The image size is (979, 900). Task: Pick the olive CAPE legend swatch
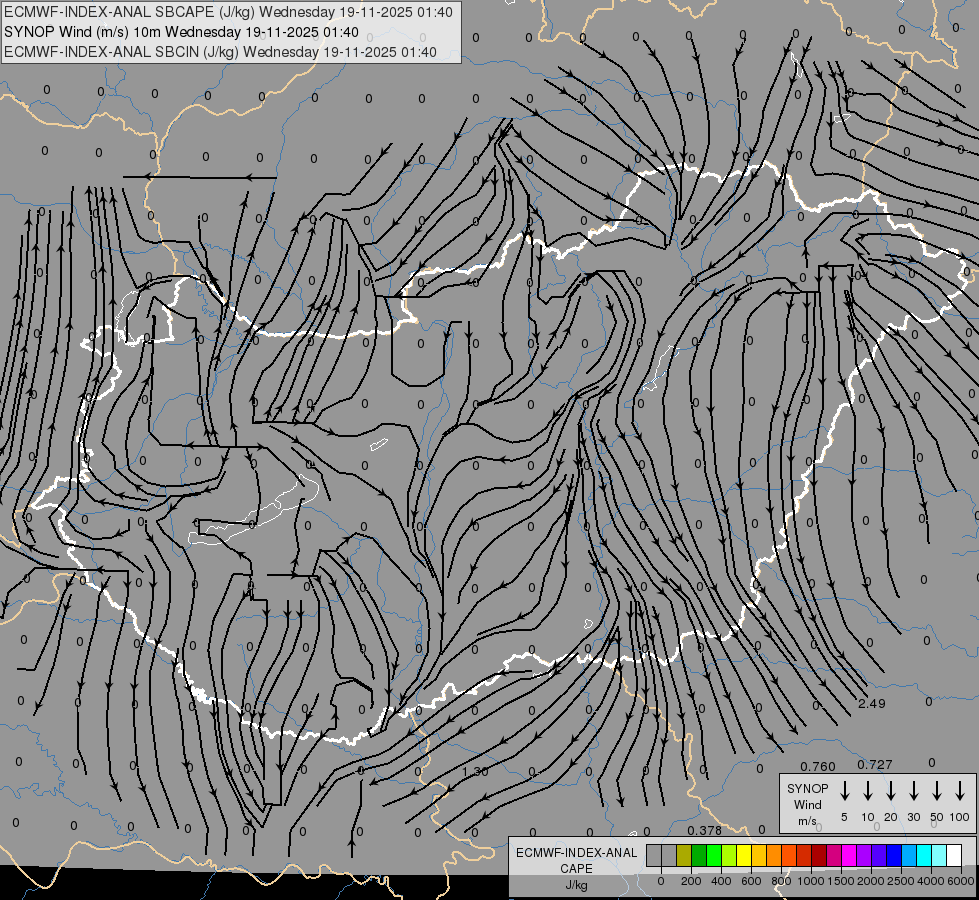(x=684, y=855)
